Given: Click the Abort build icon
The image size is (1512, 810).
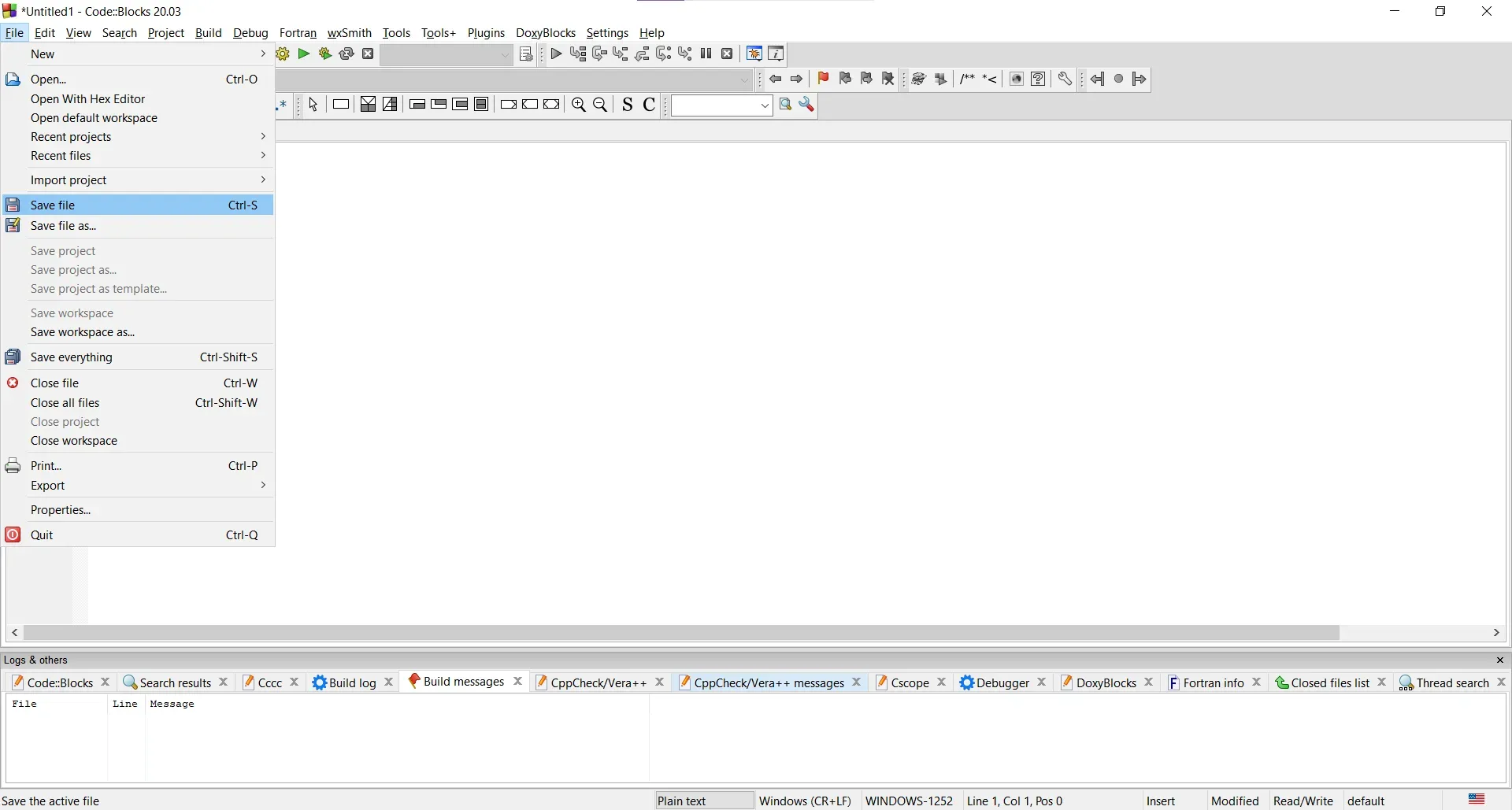Looking at the screenshot, I should (369, 54).
